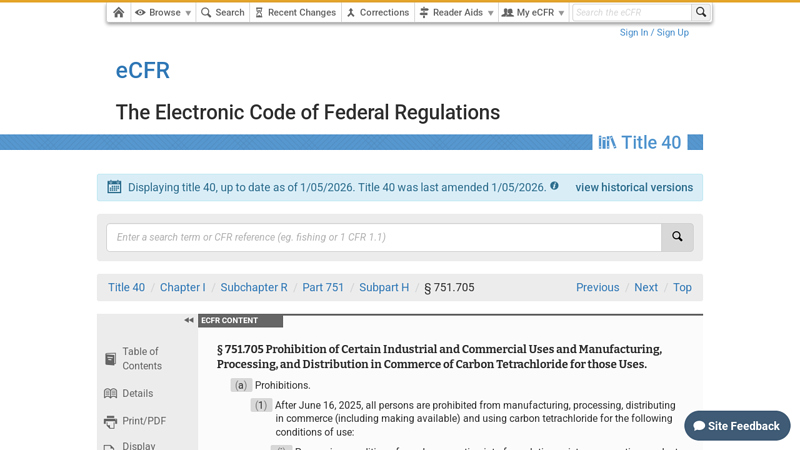Open the Search menu item

(222, 12)
